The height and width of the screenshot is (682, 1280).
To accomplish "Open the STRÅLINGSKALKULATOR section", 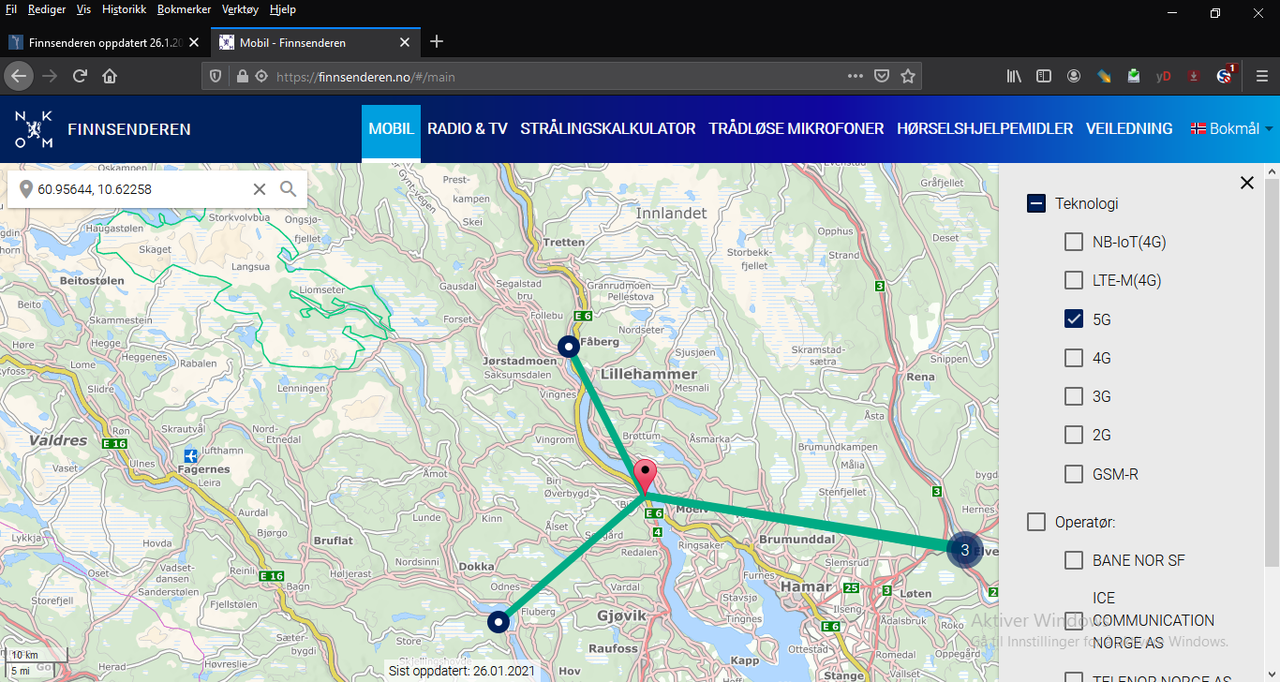I will 608,129.
